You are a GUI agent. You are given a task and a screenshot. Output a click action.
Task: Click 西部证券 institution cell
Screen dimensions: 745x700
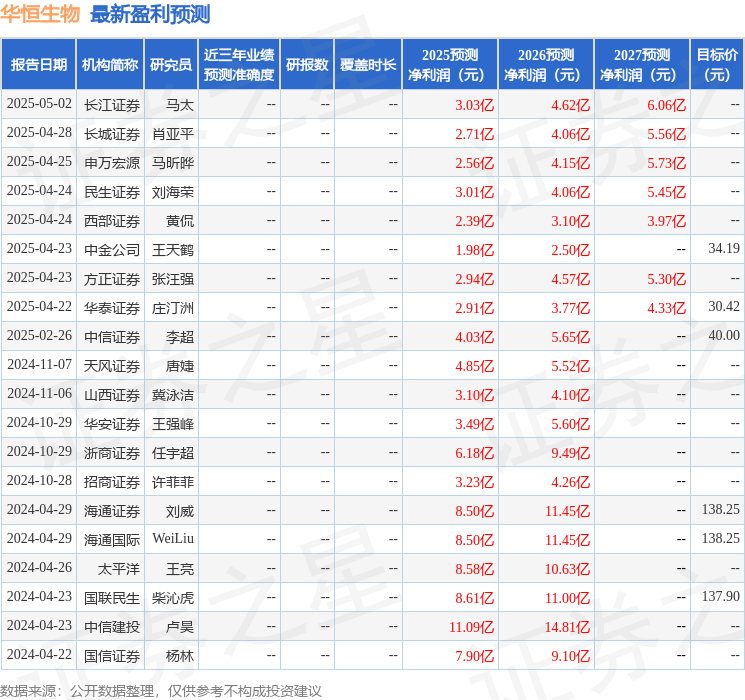point(112,221)
